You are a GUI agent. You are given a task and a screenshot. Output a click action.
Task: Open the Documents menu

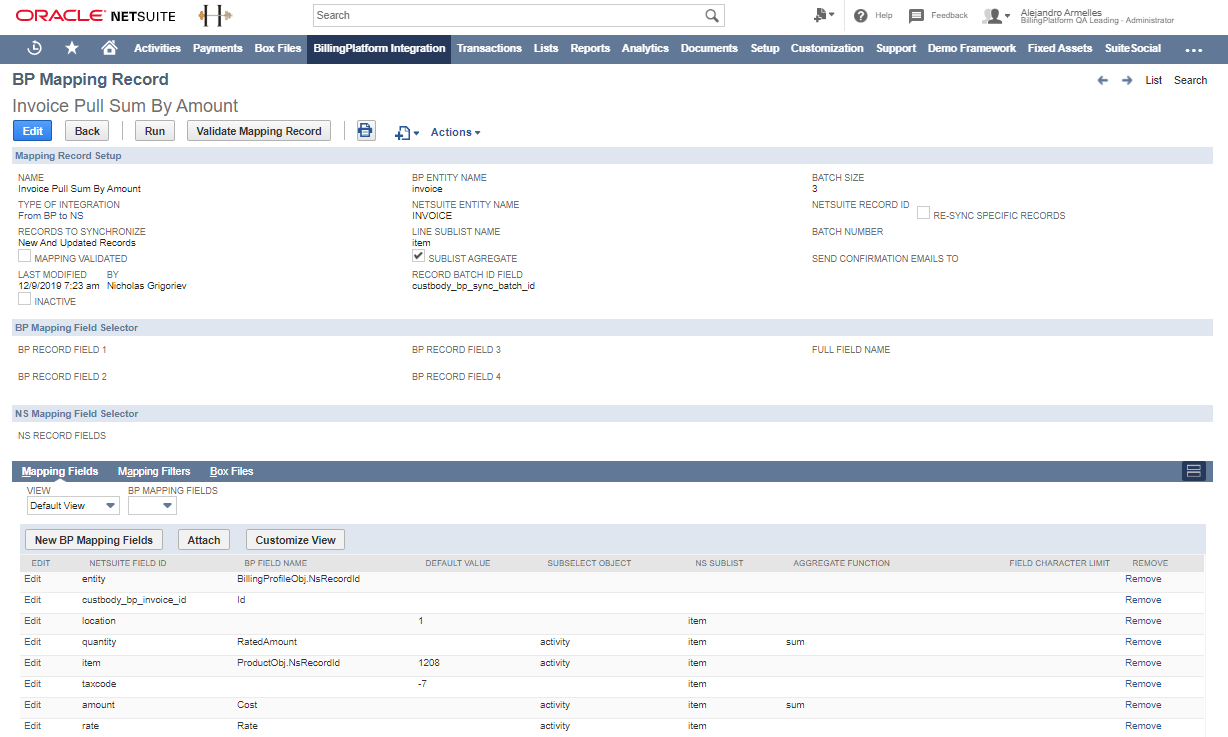tap(709, 48)
